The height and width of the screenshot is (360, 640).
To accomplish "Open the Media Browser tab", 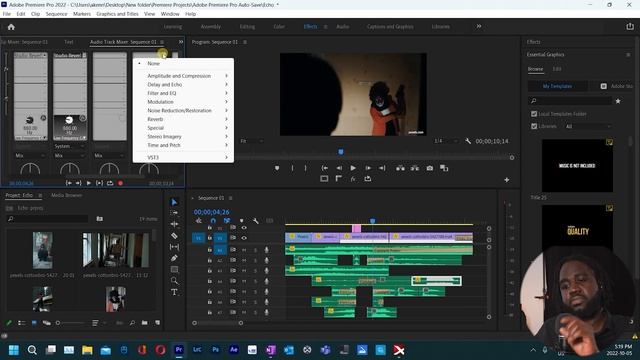I will 67,196.
